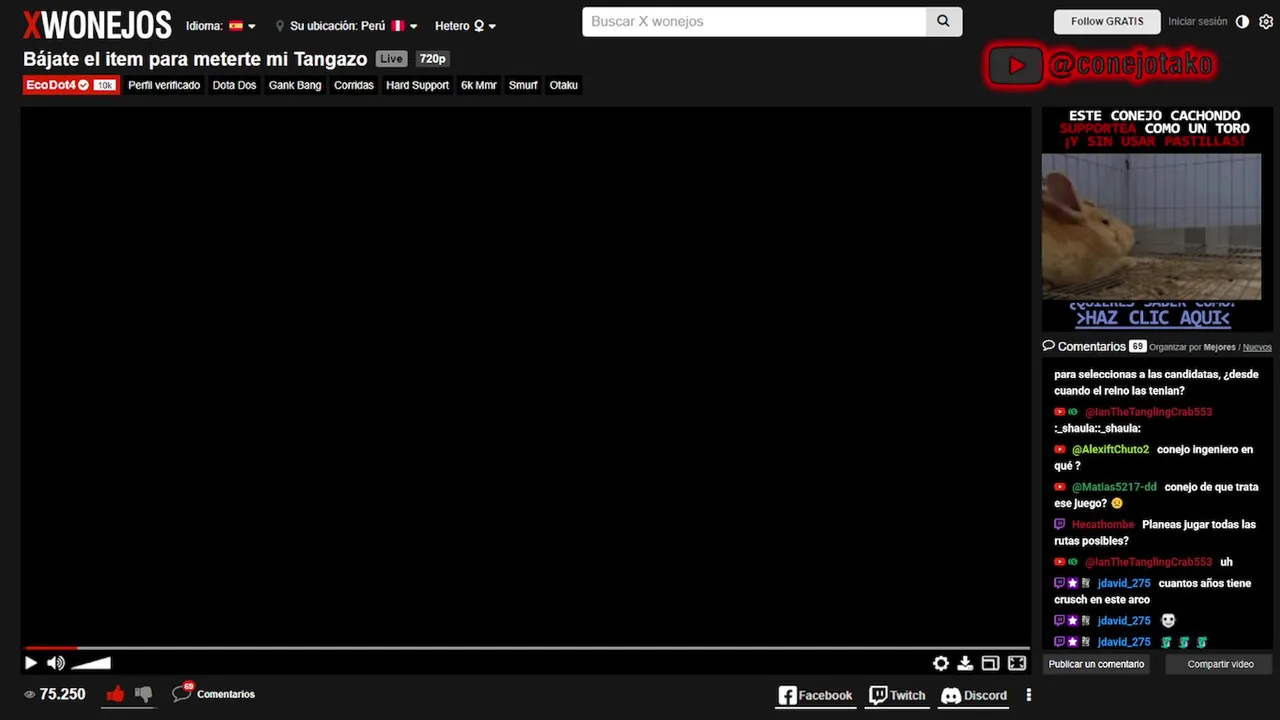Select the 6k Mmr tag

tap(479, 85)
